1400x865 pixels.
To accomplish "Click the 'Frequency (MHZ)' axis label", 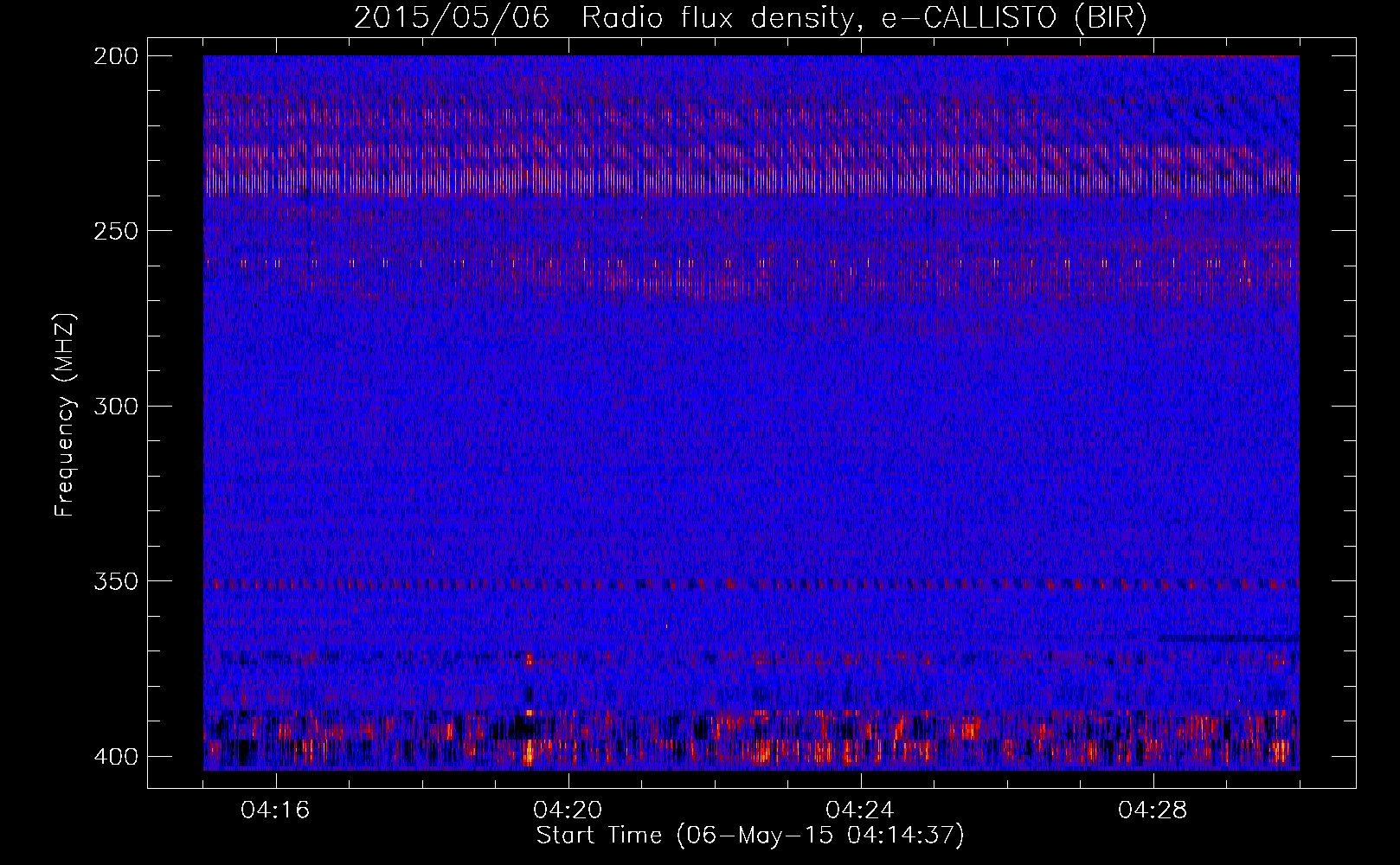I will pyautogui.click(x=65, y=415).
